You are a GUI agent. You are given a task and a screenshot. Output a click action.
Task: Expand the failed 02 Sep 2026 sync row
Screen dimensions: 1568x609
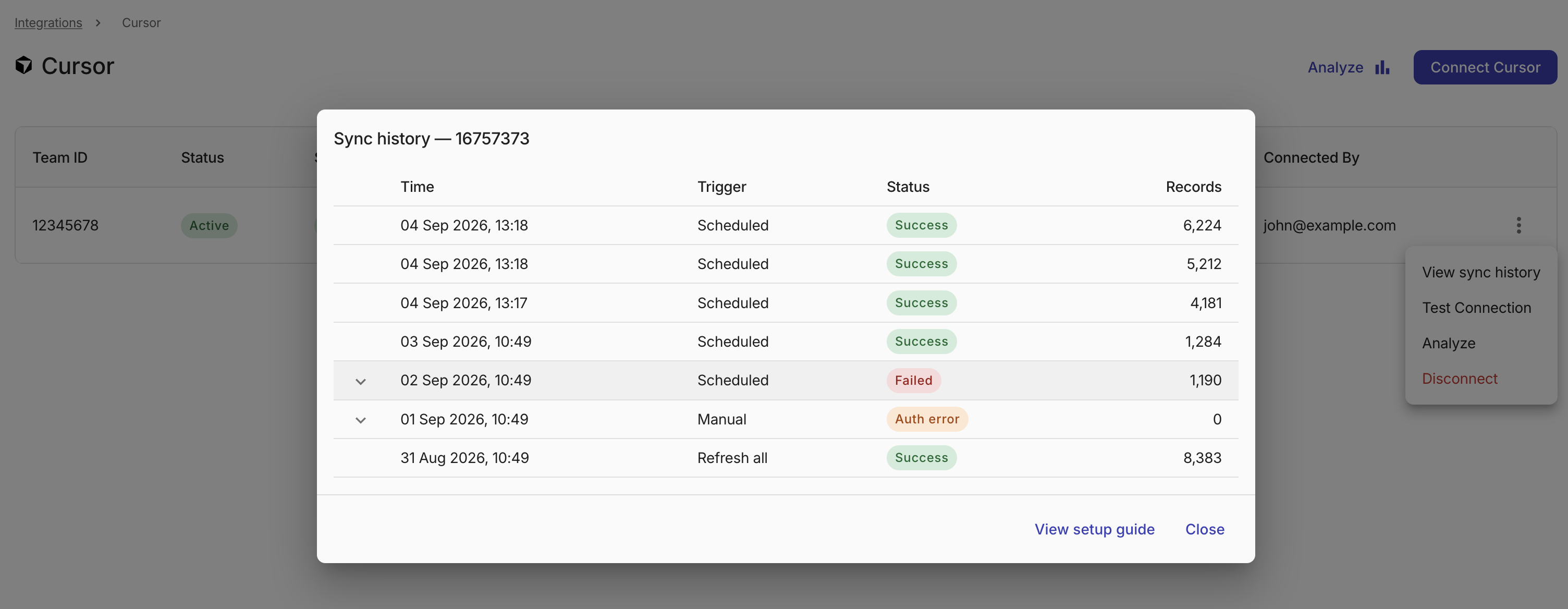pos(360,381)
